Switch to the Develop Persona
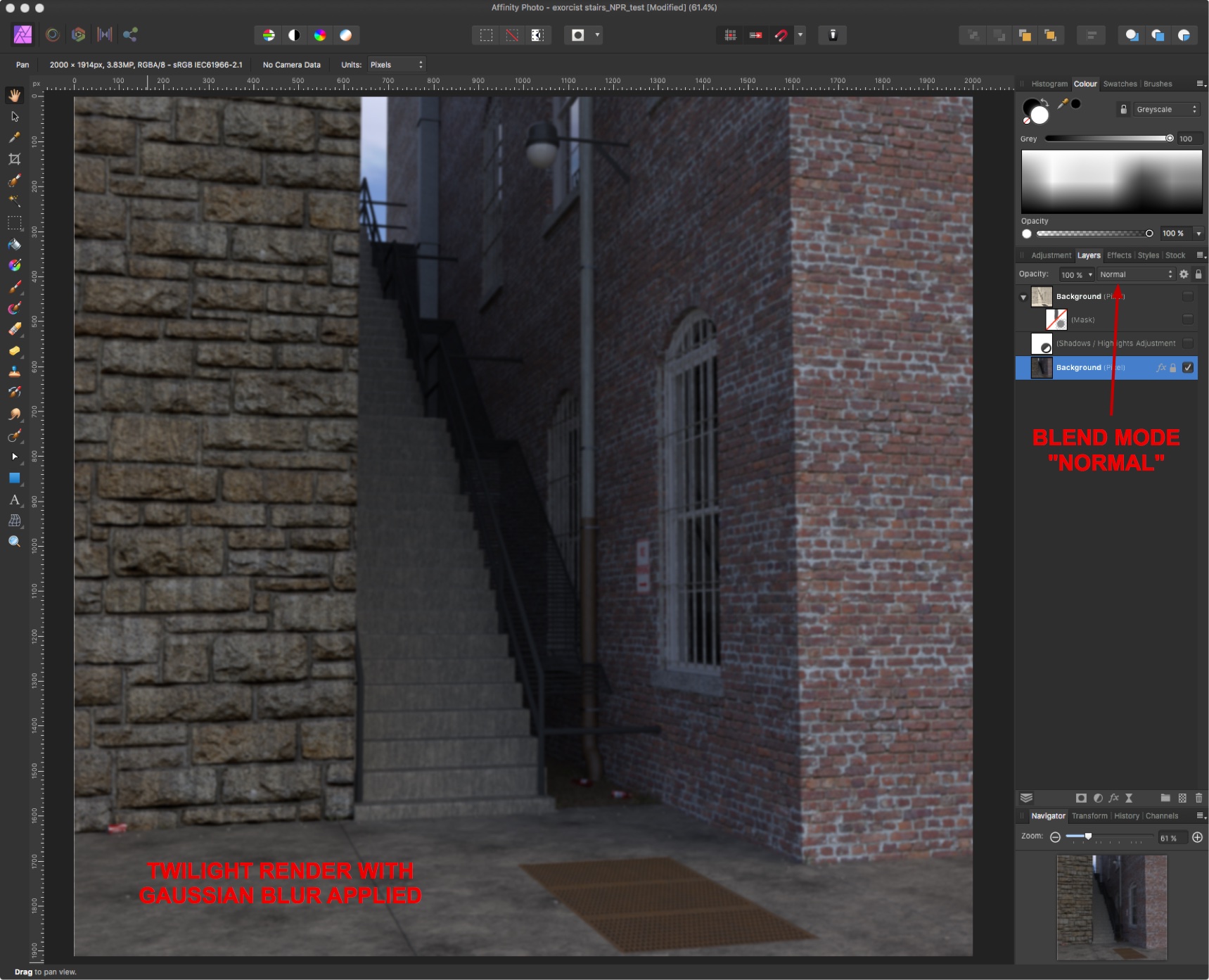 79,34
